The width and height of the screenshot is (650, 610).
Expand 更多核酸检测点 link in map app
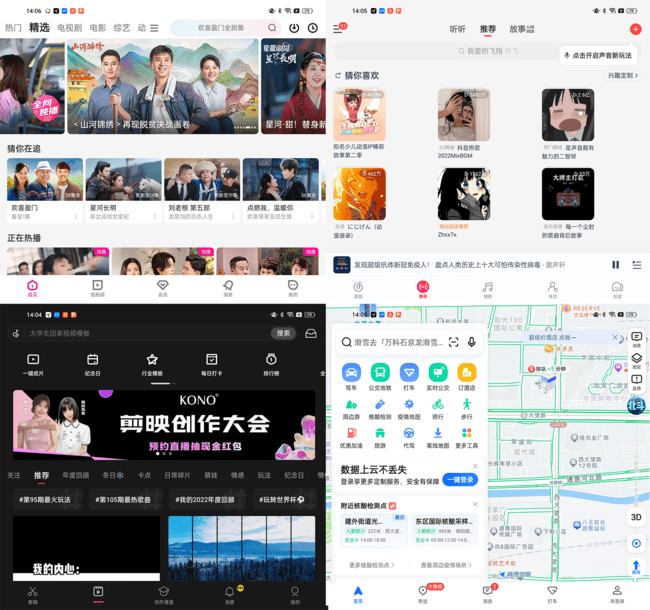tap(371, 565)
